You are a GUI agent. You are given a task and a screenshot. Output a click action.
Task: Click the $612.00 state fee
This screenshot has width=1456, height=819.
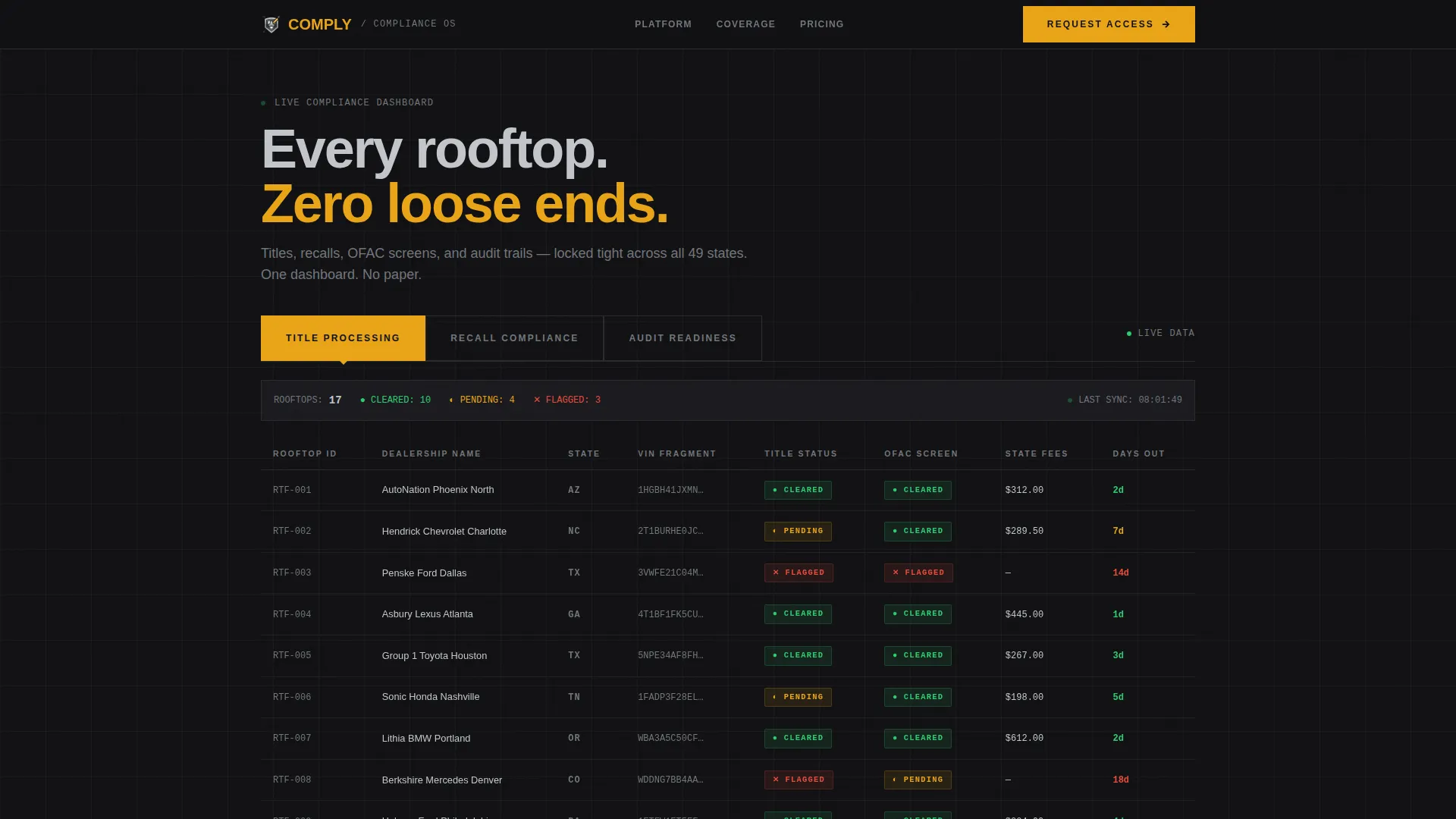[1025, 738]
